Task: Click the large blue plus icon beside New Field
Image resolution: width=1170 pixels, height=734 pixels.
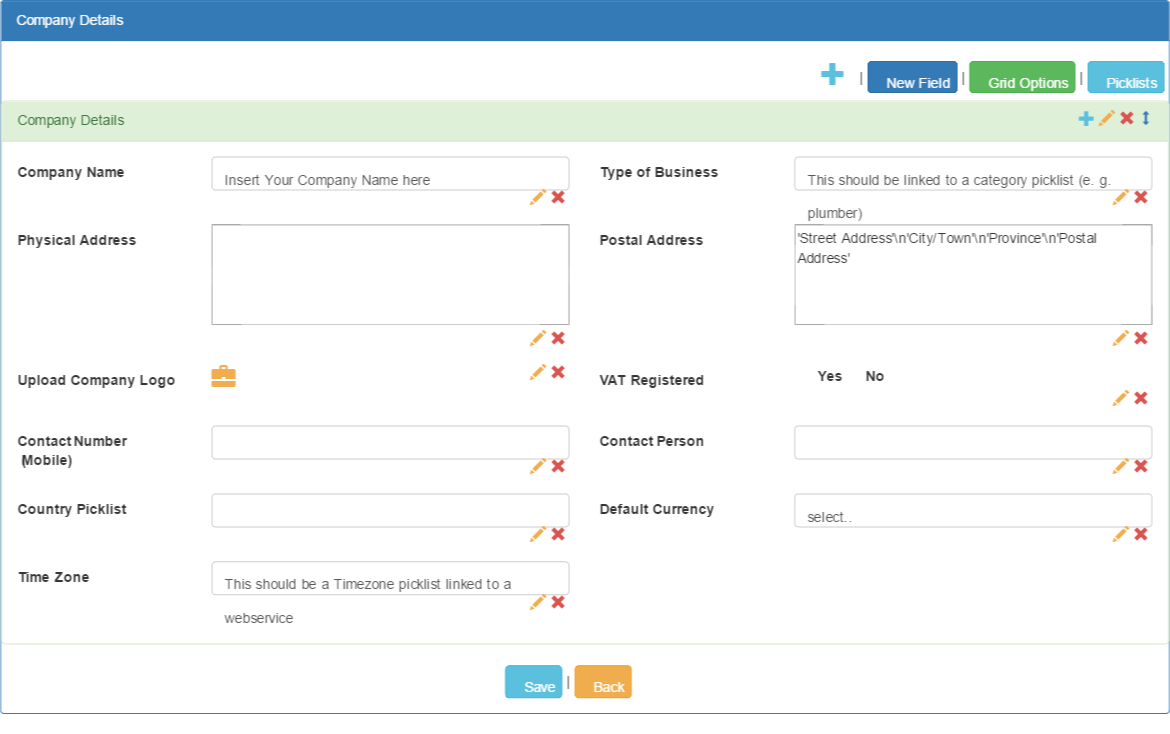Action: pos(832,74)
